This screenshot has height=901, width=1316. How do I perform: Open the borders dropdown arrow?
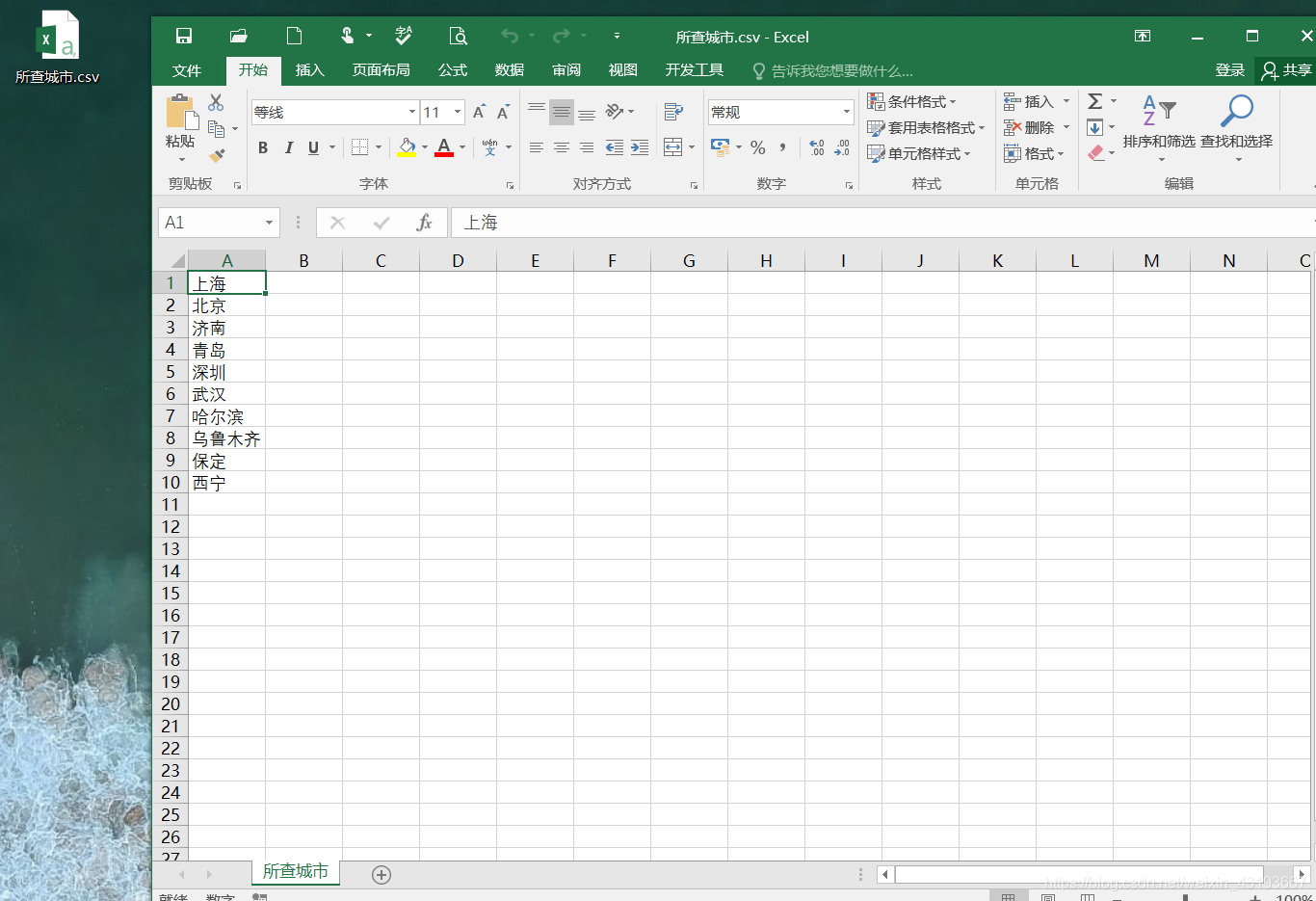(x=379, y=147)
